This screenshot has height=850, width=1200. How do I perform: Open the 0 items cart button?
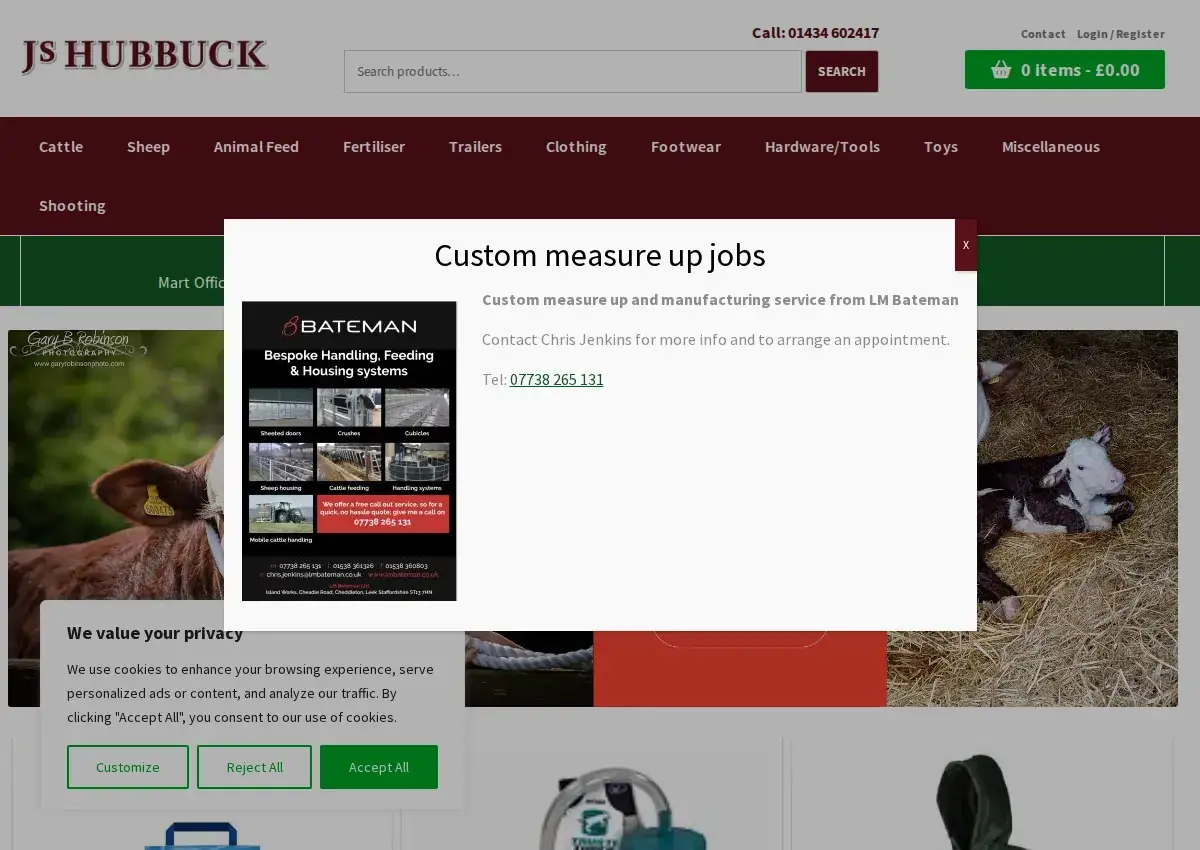1065,70
